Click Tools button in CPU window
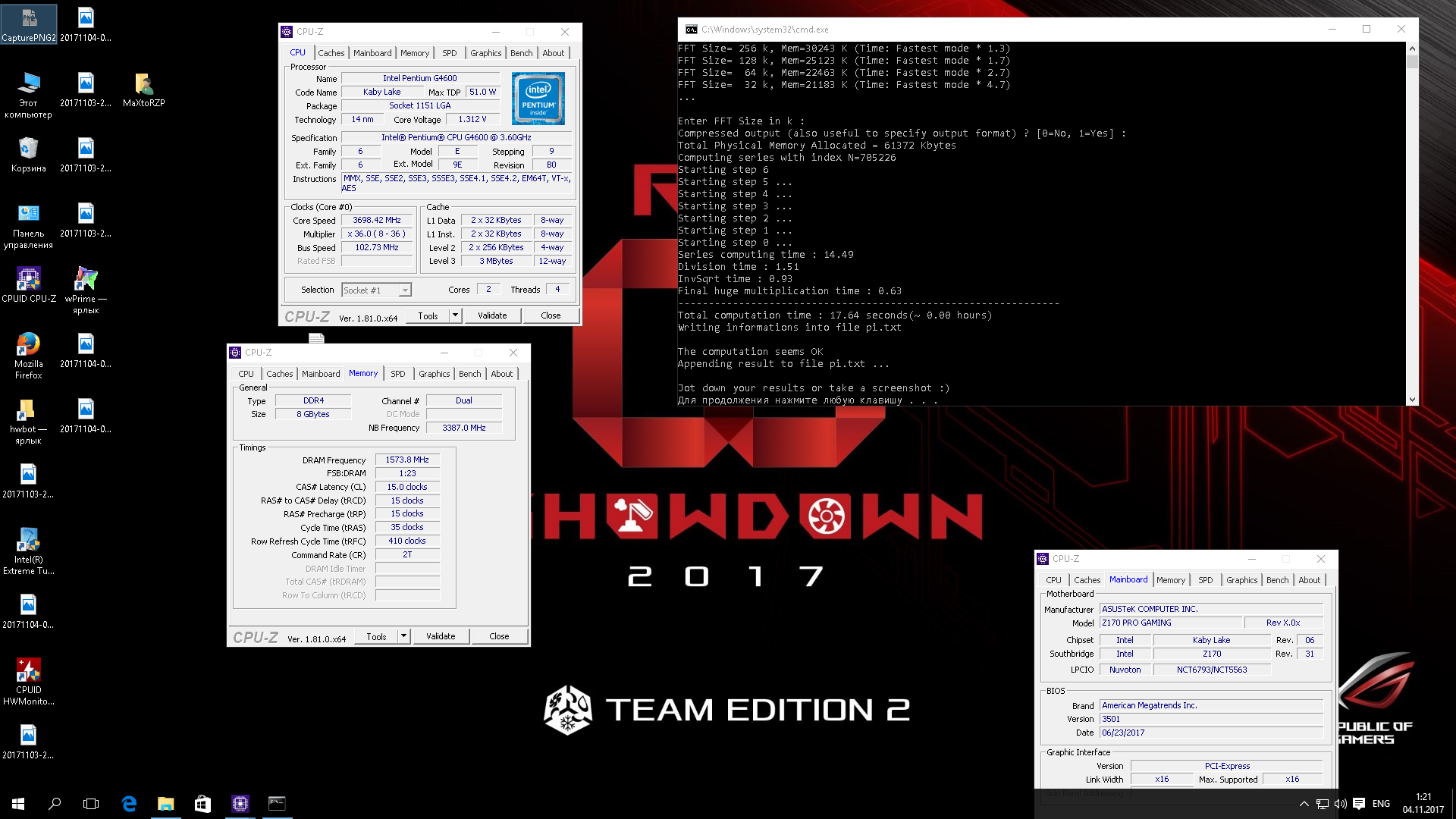Screen dimensions: 1456x819 tap(428, 315)
